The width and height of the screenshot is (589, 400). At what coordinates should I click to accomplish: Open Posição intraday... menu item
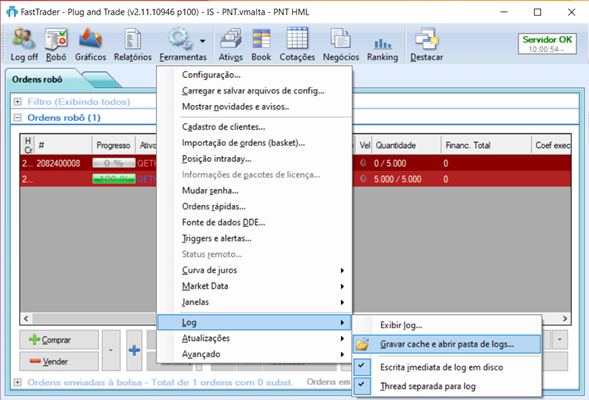click(x=254, y=159)
